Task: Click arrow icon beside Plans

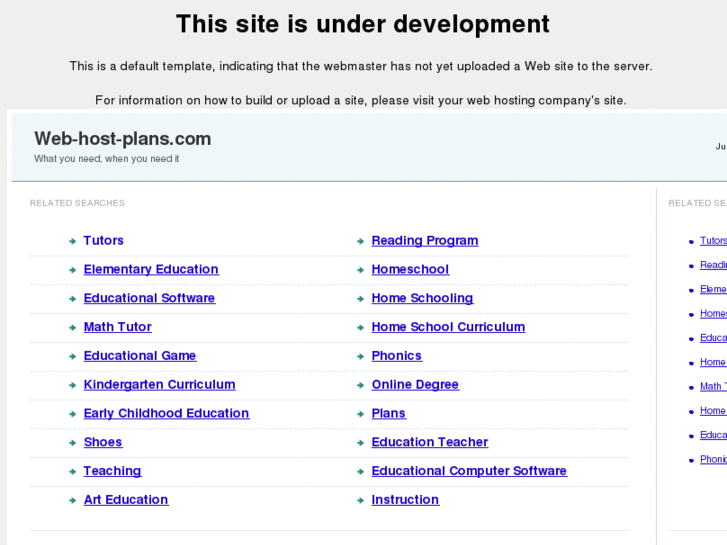Action: [x=360, y=414]
